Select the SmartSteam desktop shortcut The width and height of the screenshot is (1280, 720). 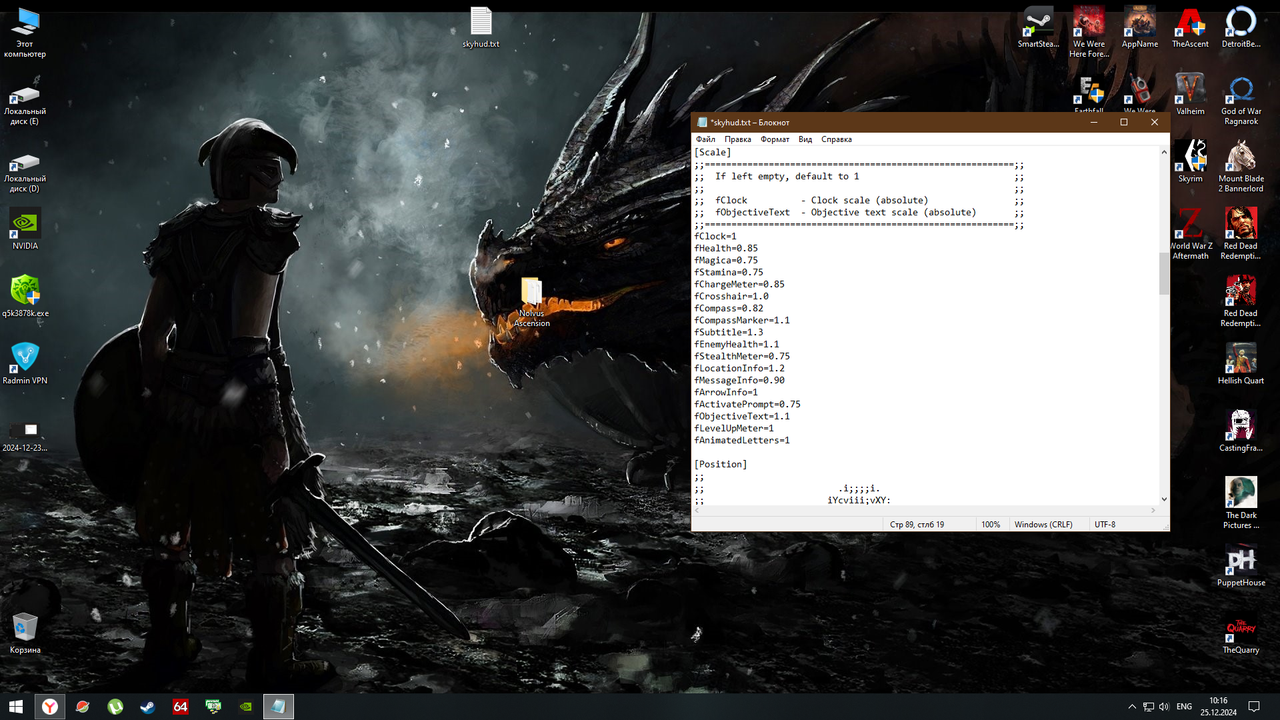click(1038, 27)
